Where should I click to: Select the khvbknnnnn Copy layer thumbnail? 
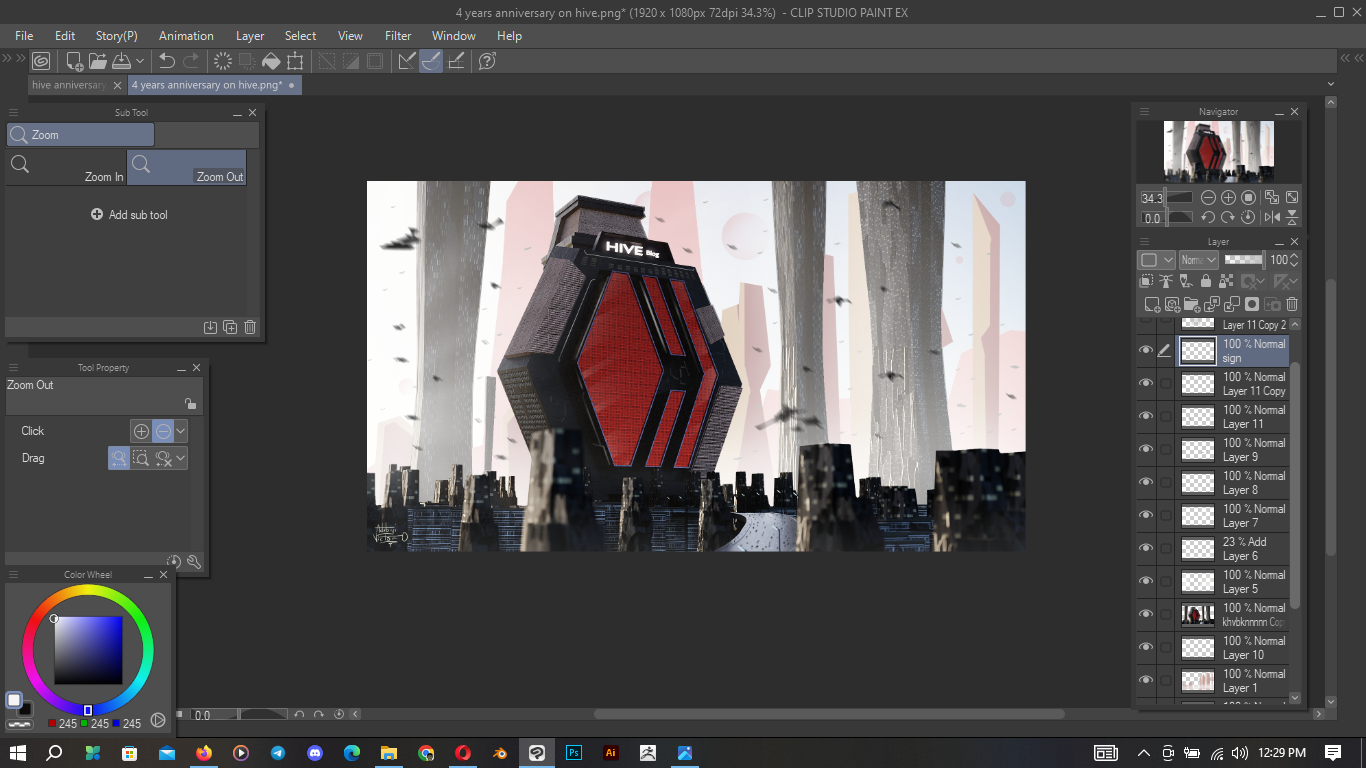[1198, 615]
